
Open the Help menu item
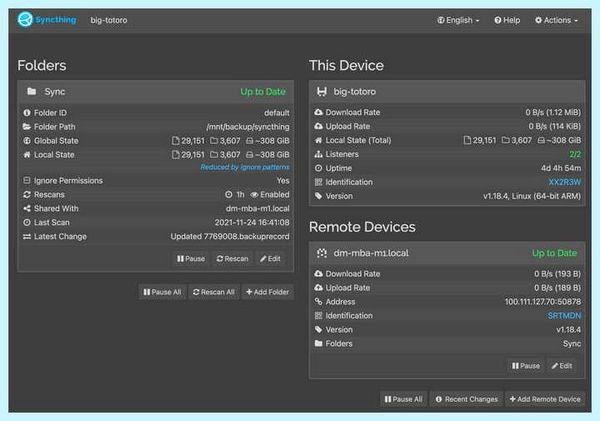pos(507,20)
